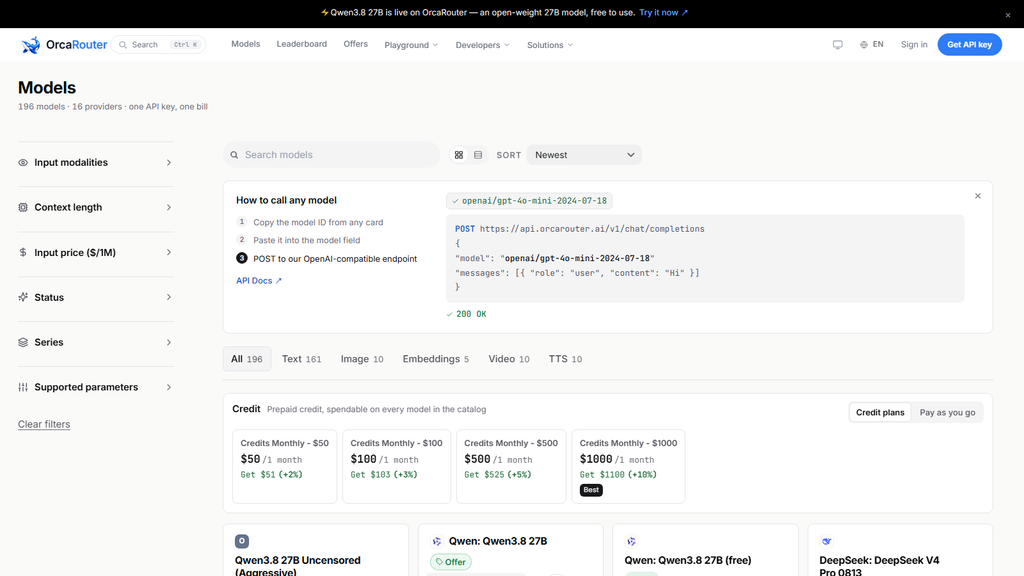Expand the Series filter

(95, 342)
